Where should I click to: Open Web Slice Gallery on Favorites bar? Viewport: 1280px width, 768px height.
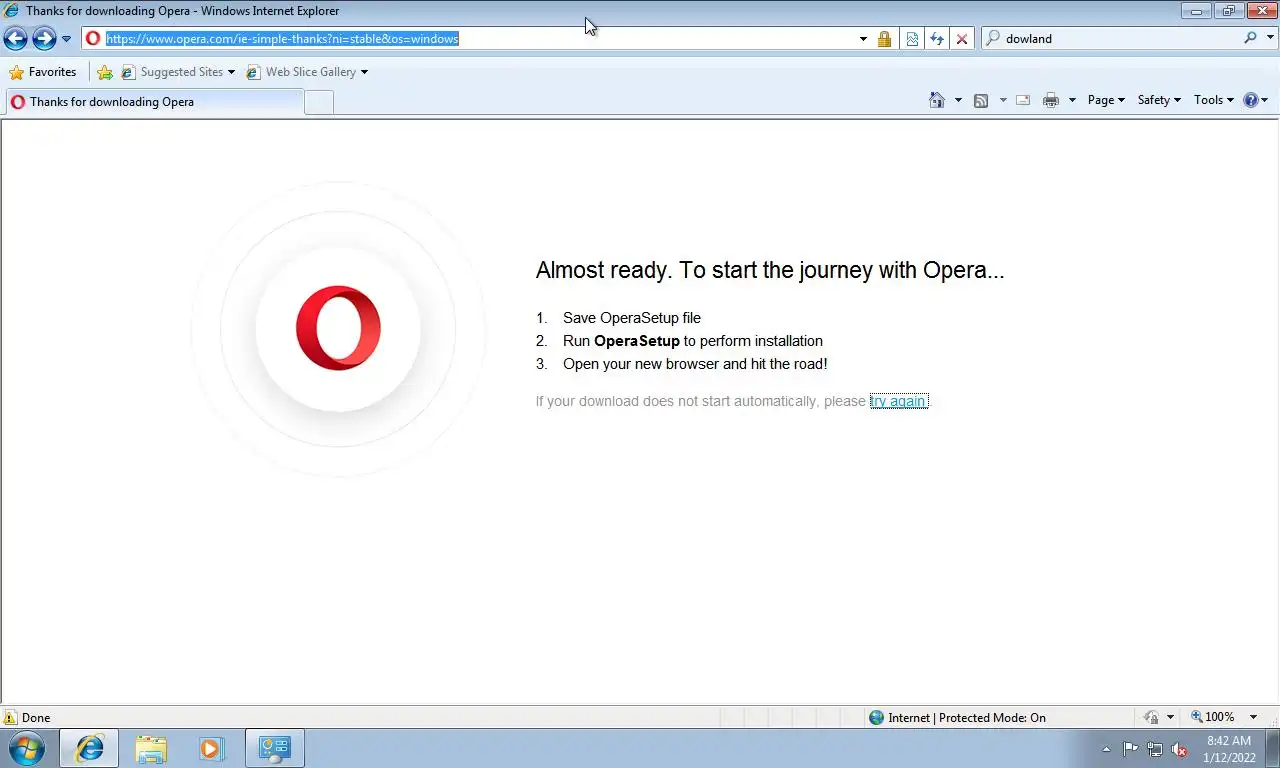(x=308, y=72)
